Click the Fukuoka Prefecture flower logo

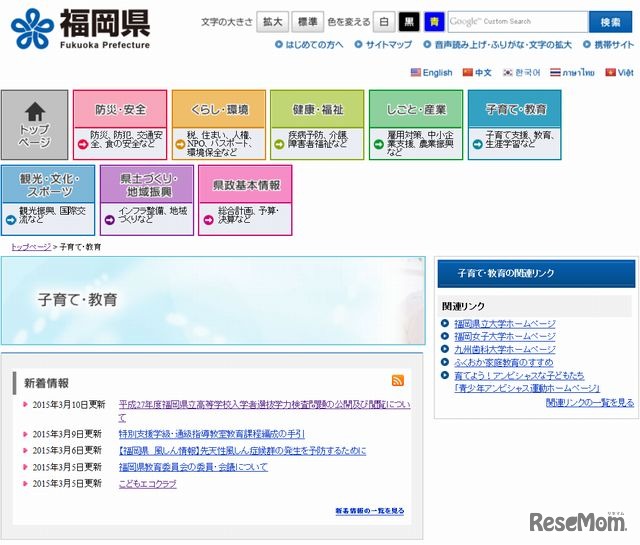pyautogui.click(x=32, y=29)
